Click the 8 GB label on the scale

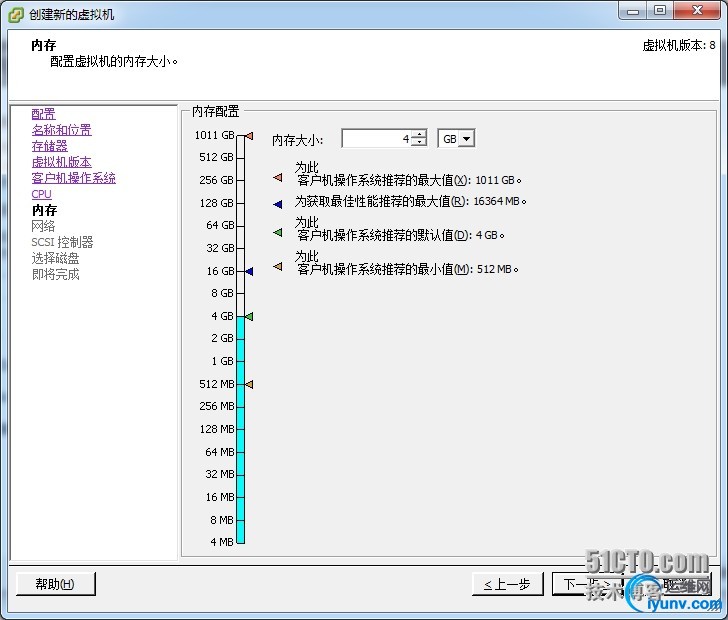point(222,293)
